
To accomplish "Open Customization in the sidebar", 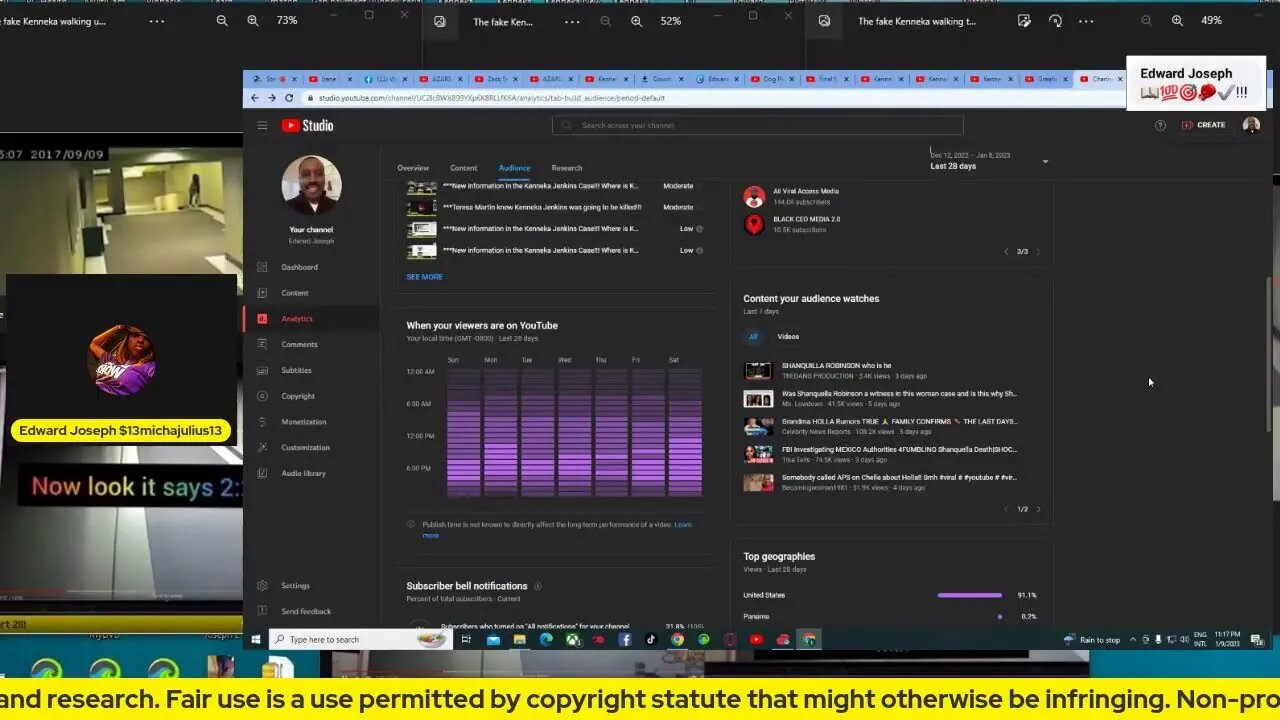I will coord(305,447).
